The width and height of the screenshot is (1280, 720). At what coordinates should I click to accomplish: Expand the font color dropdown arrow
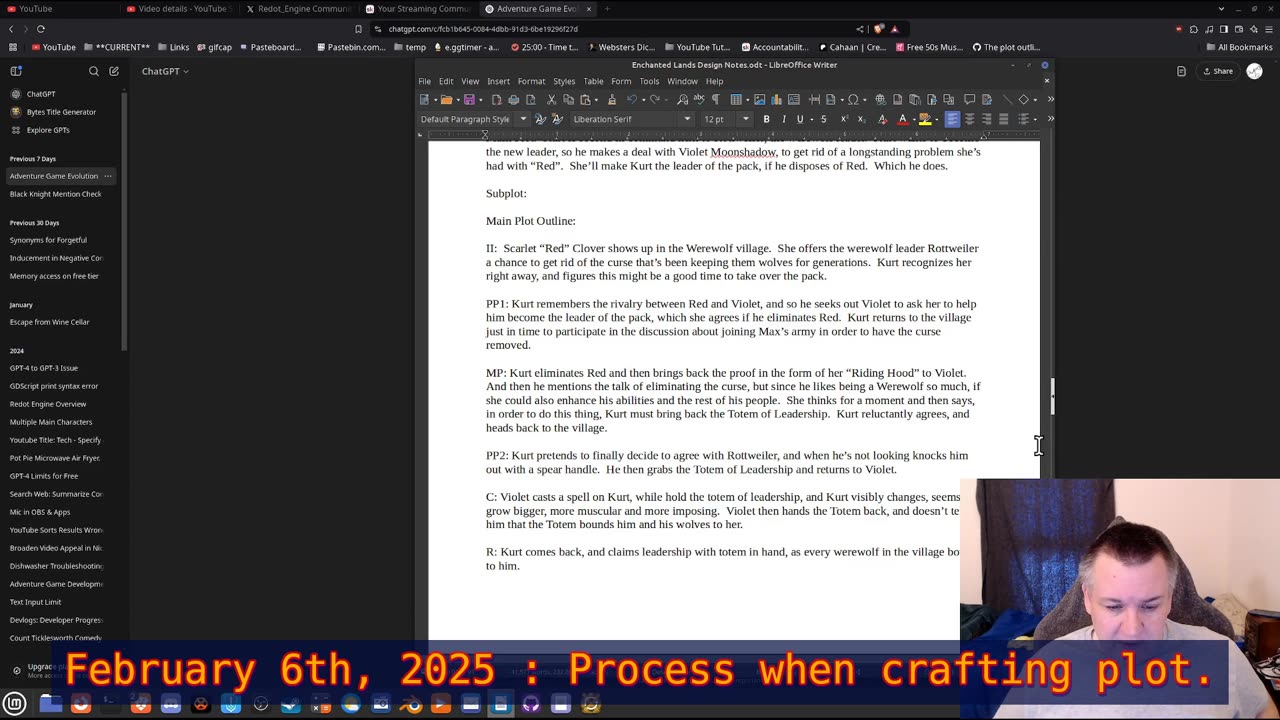click(x=913, y=119)
